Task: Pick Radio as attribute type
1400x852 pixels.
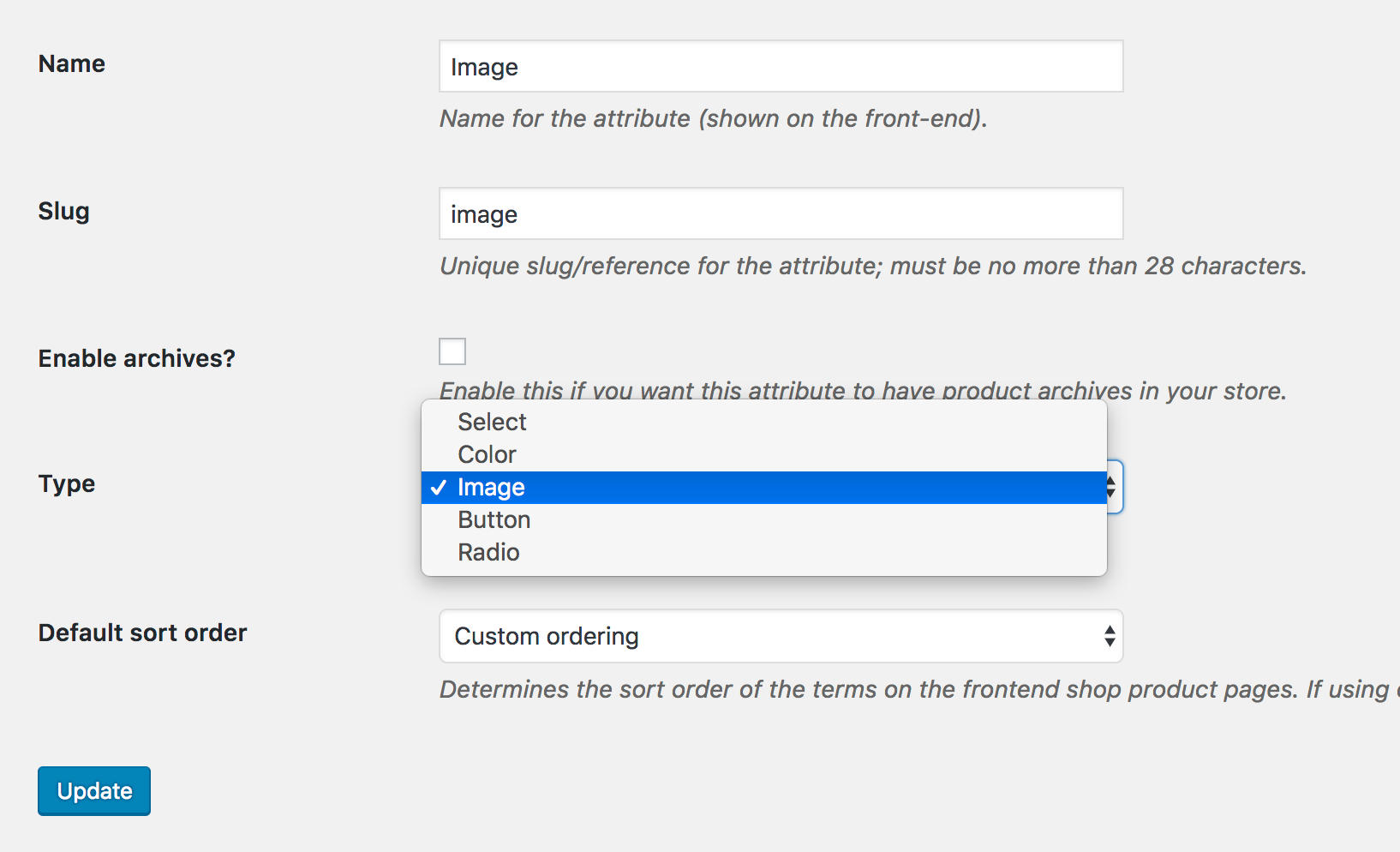Action: (488, 552)
